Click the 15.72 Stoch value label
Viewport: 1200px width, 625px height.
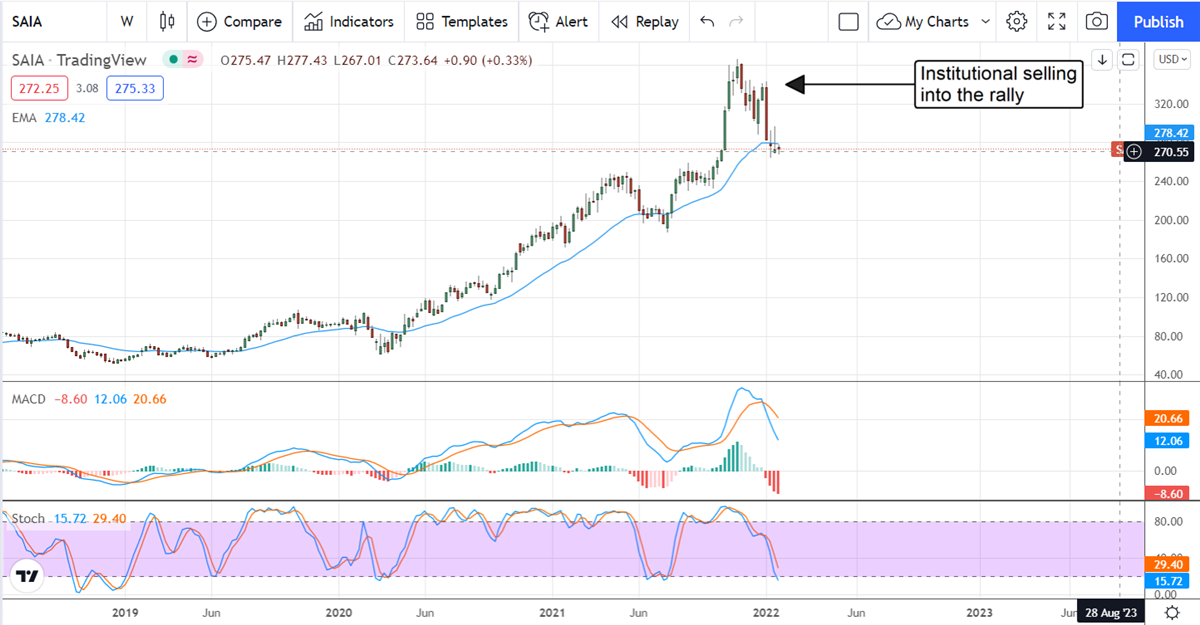tap(1169, 581)
